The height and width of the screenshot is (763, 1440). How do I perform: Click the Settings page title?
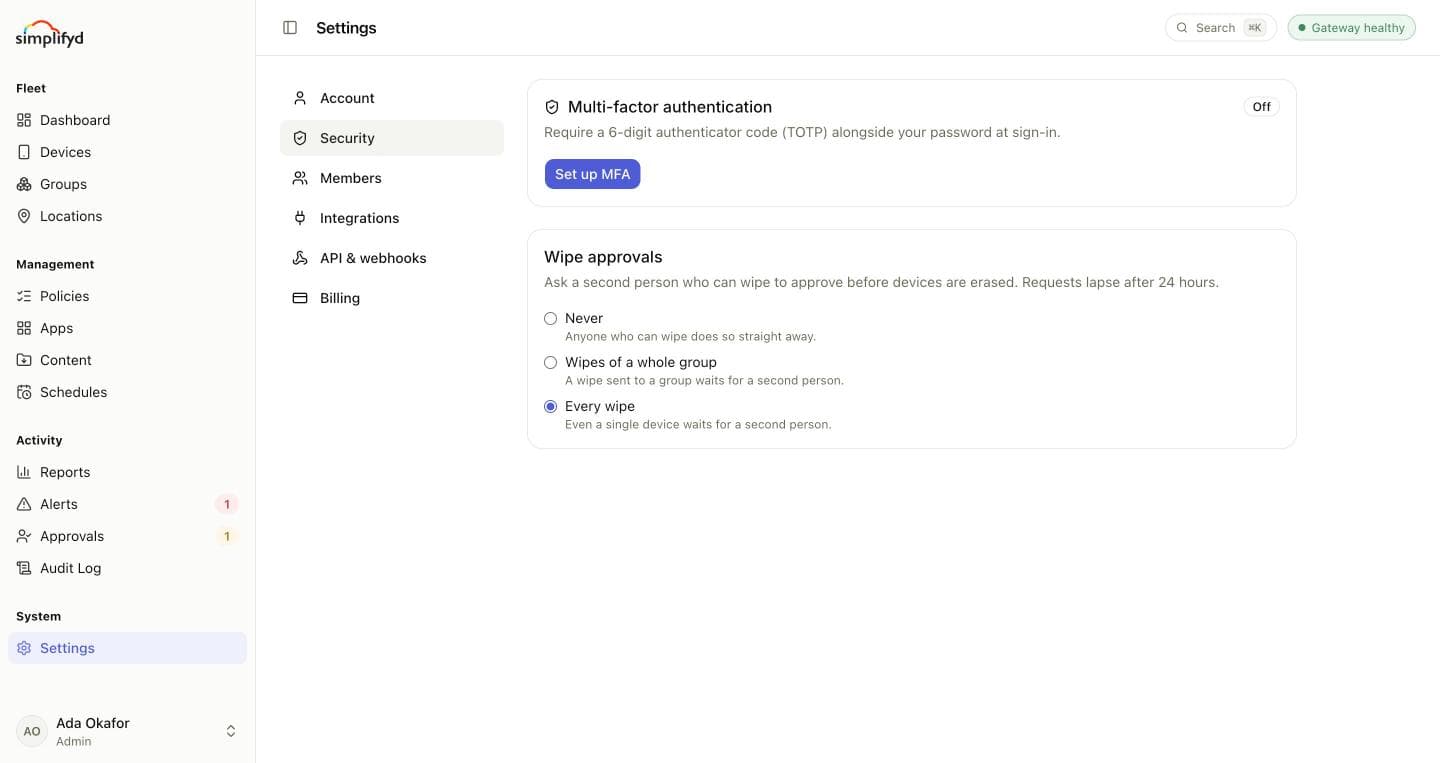346,28
